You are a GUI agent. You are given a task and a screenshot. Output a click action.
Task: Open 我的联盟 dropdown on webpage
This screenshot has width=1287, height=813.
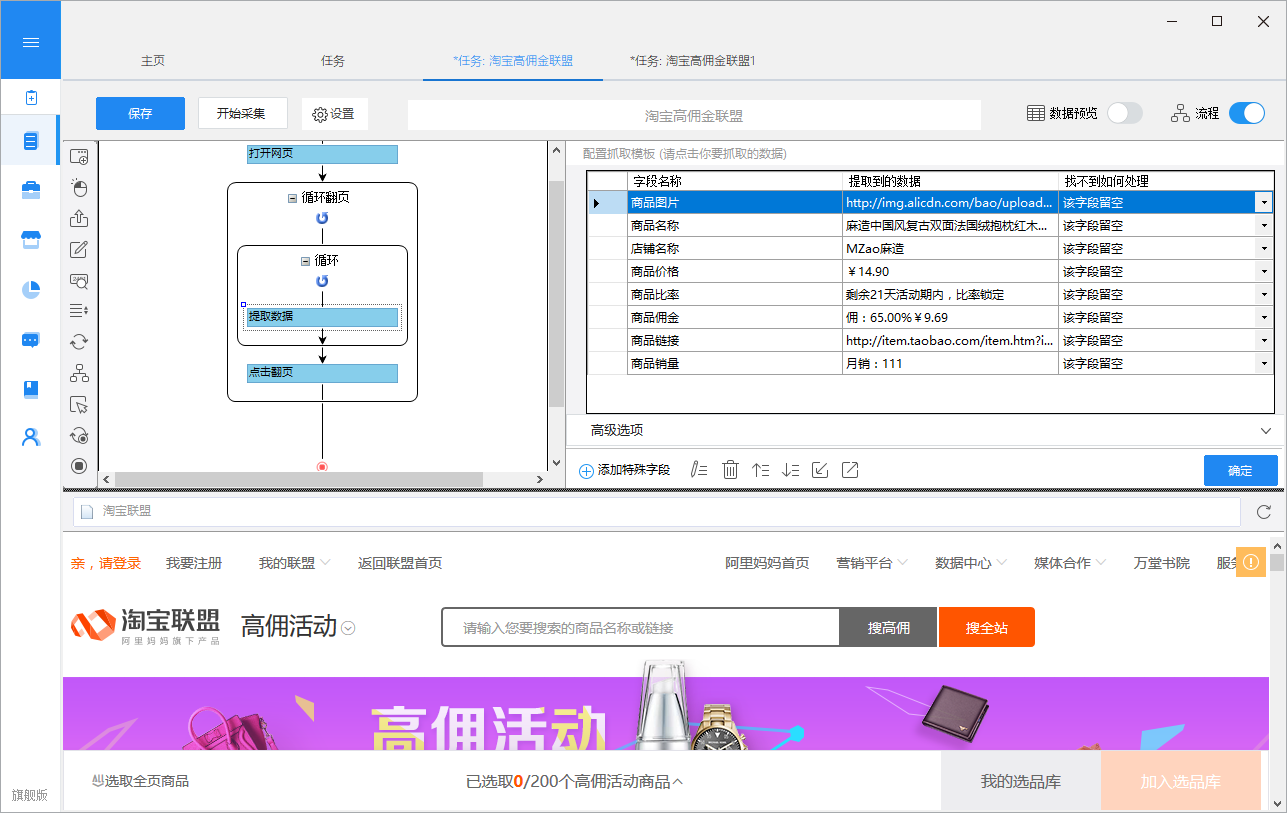tap(294, 563)
